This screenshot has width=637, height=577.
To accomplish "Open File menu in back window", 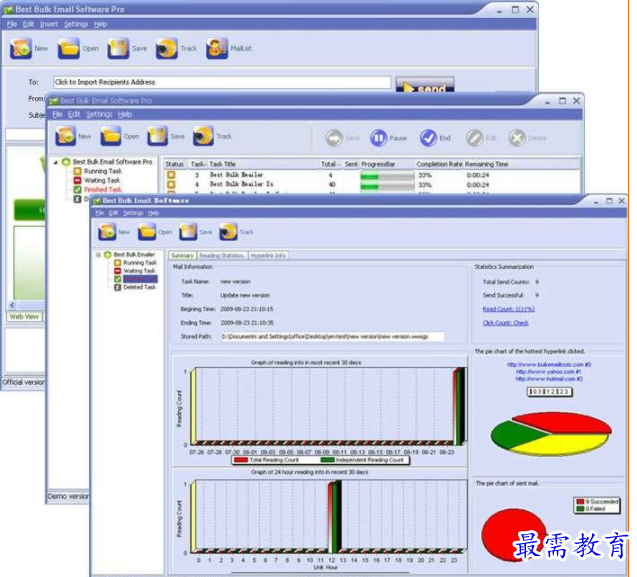I will (12, 24).
